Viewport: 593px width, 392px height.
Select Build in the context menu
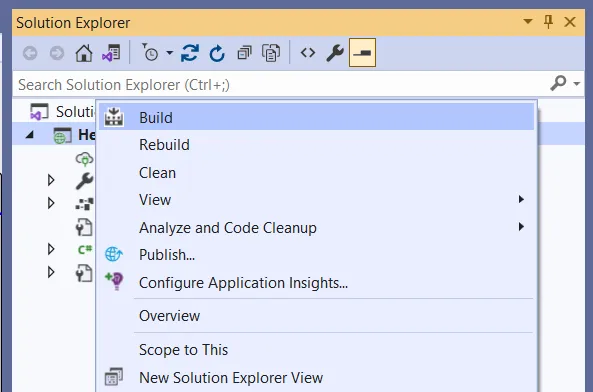317,117
